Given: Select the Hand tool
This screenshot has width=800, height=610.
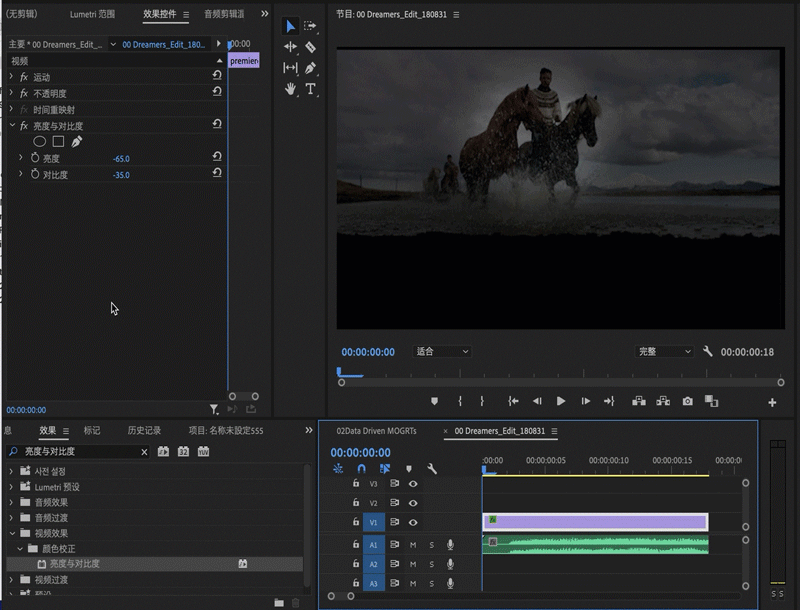Looking at the screenshot, I should [290, 89].
